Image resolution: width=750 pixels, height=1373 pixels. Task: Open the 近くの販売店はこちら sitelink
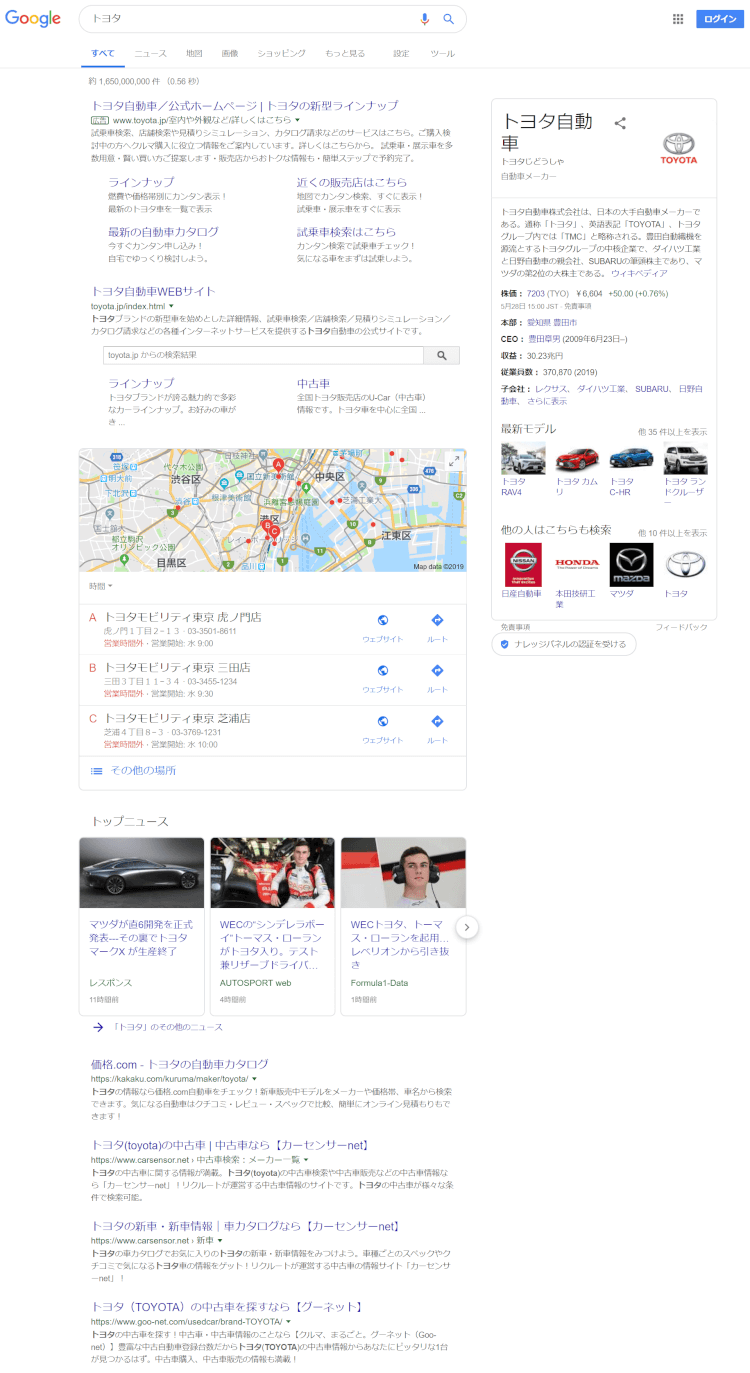352,182
